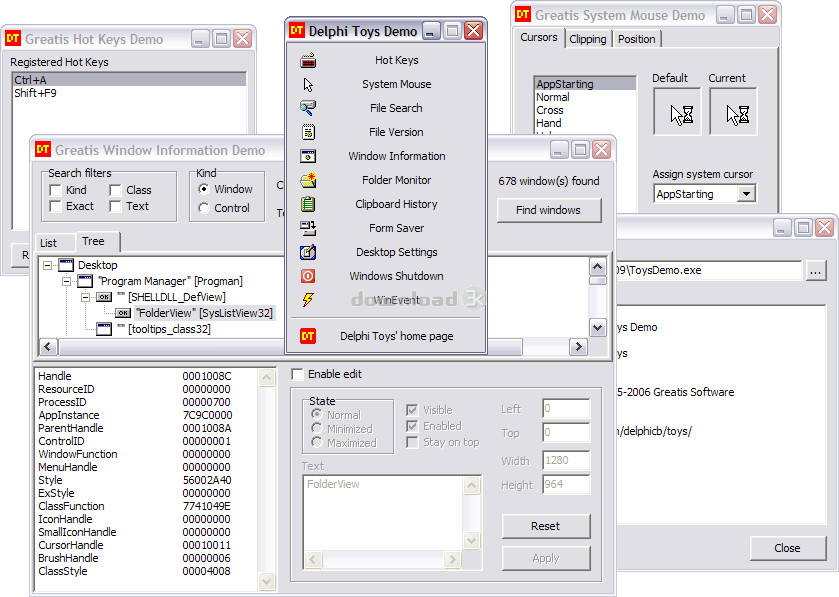Enable the Class search filter checkbox
839x597 pixels.
(116, 190)
